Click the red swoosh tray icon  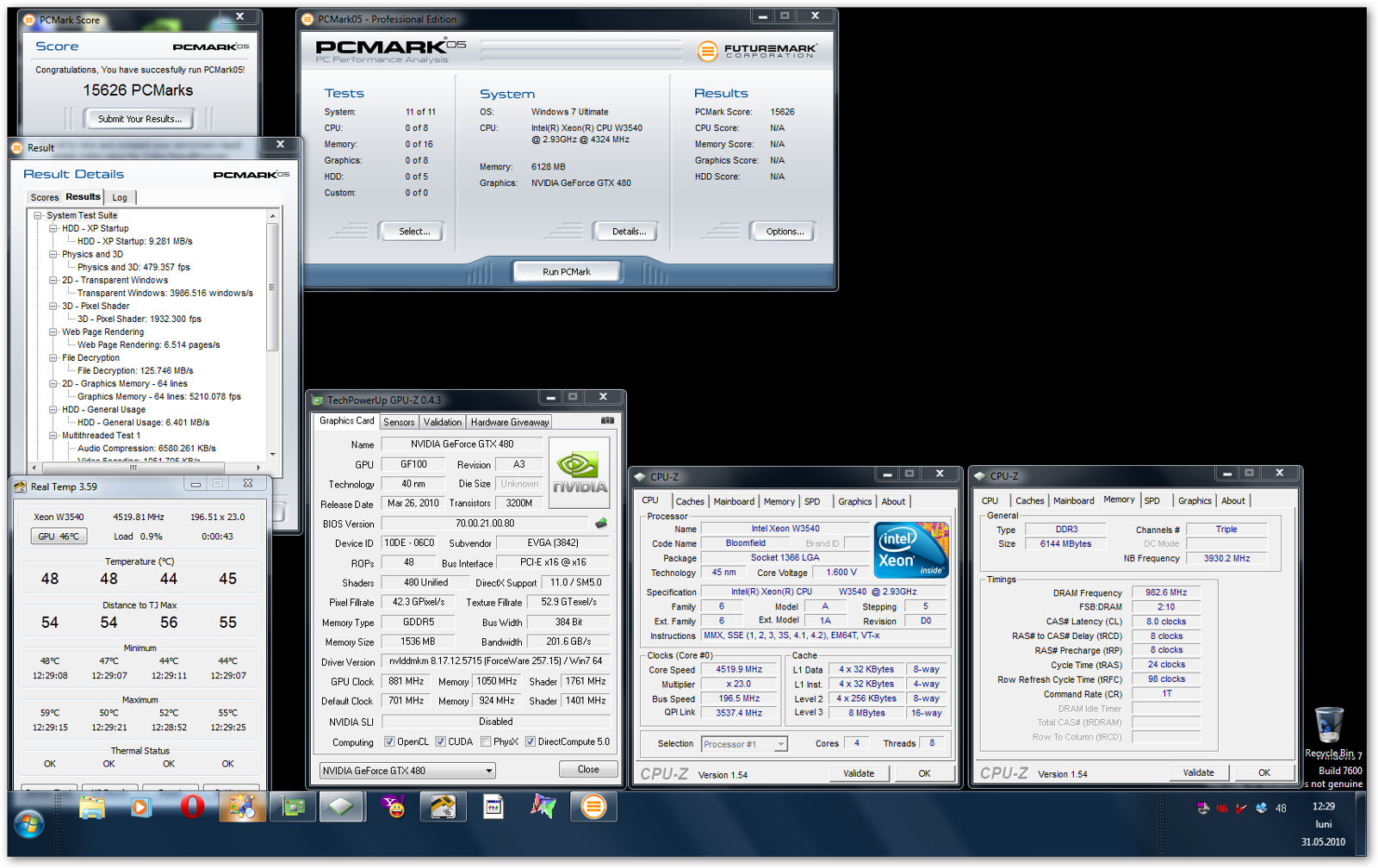[x=1241, y=808]
